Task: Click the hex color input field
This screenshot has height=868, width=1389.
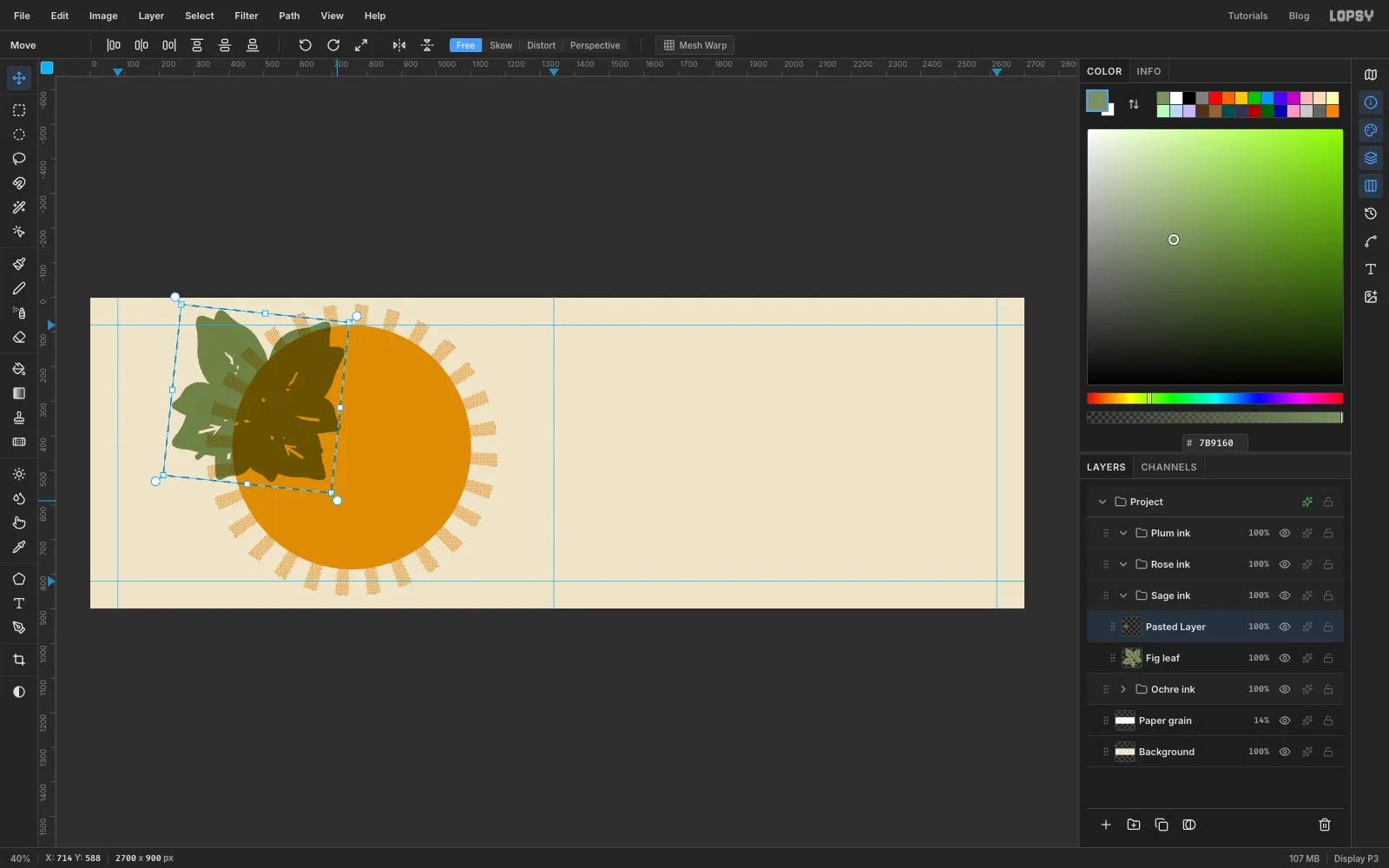Action: pyautogui.click(x=1215, y=443)
